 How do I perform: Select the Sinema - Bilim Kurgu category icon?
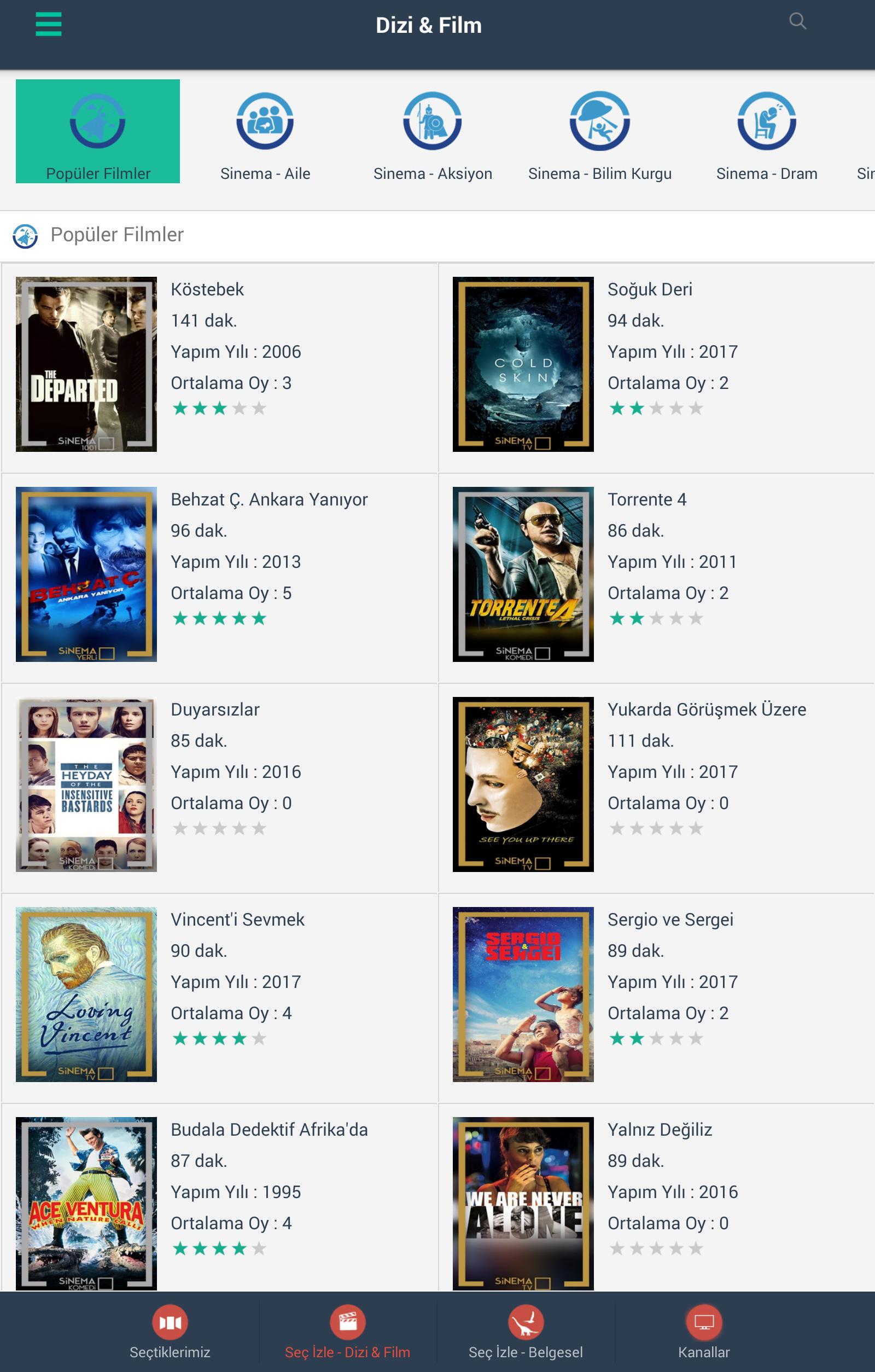point(599,121)
